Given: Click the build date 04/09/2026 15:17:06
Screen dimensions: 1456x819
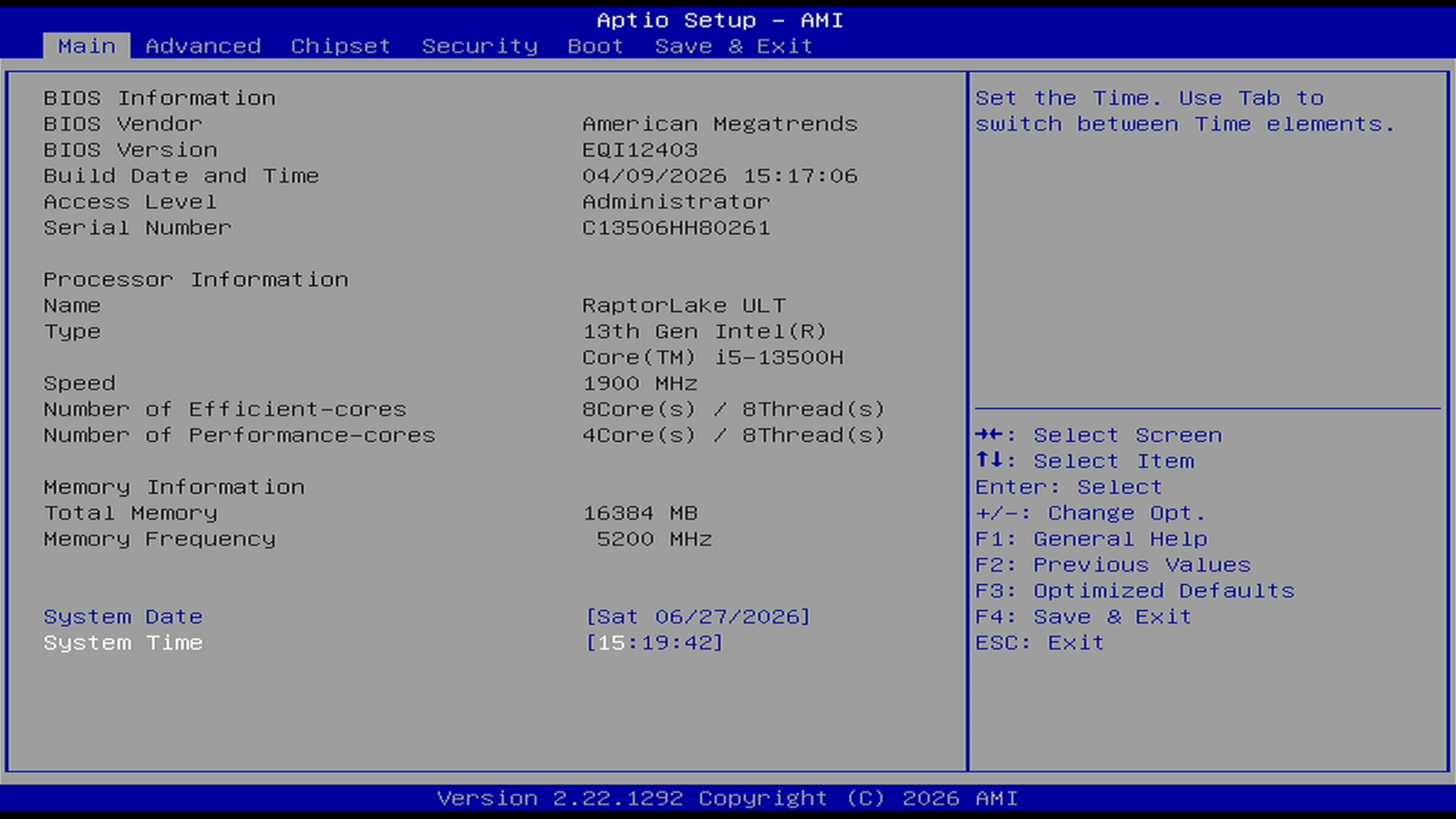Looking at the screenshot, I should tap(719, 176).
